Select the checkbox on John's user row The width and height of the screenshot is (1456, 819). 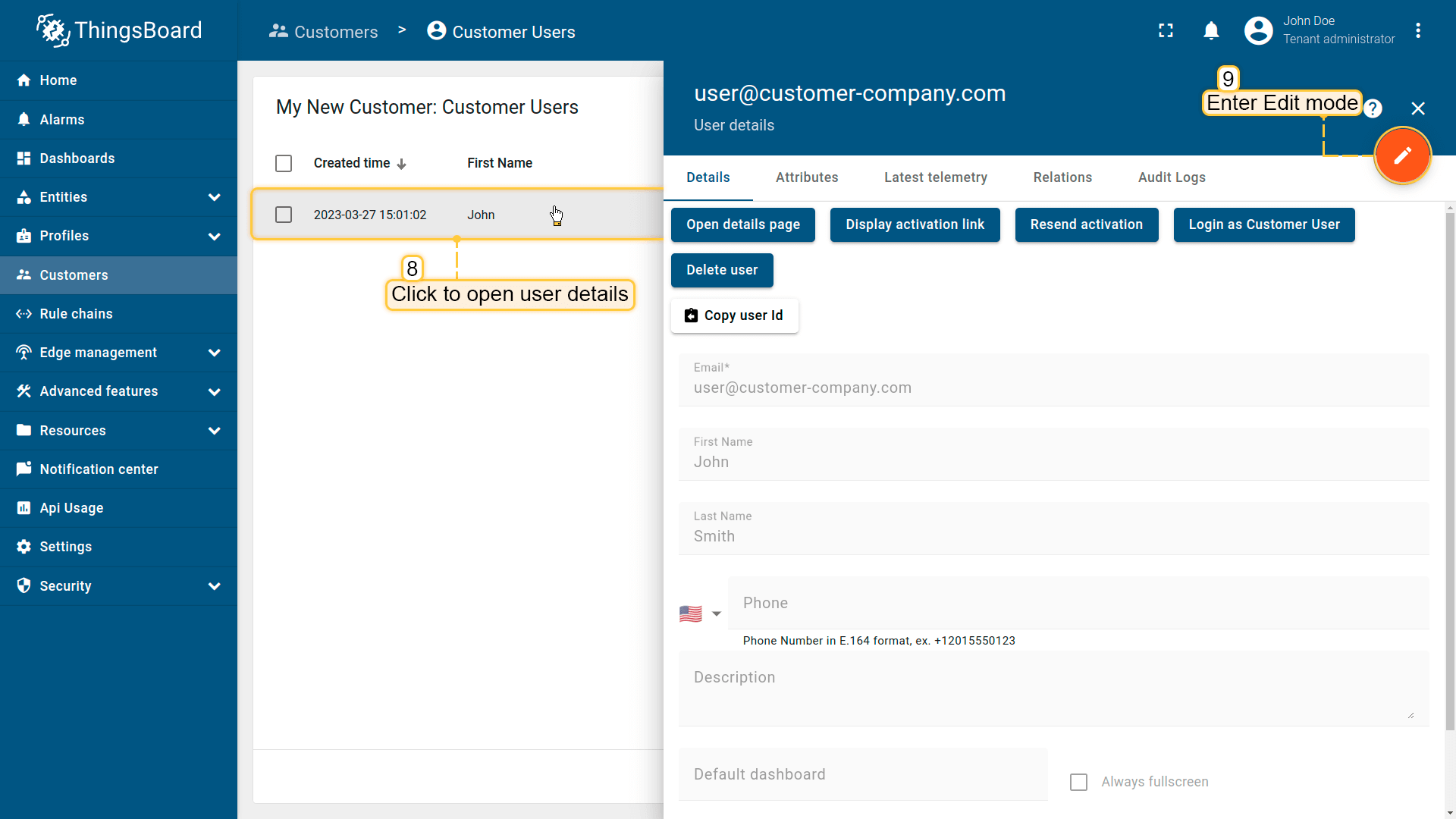[x=284, y=215]
